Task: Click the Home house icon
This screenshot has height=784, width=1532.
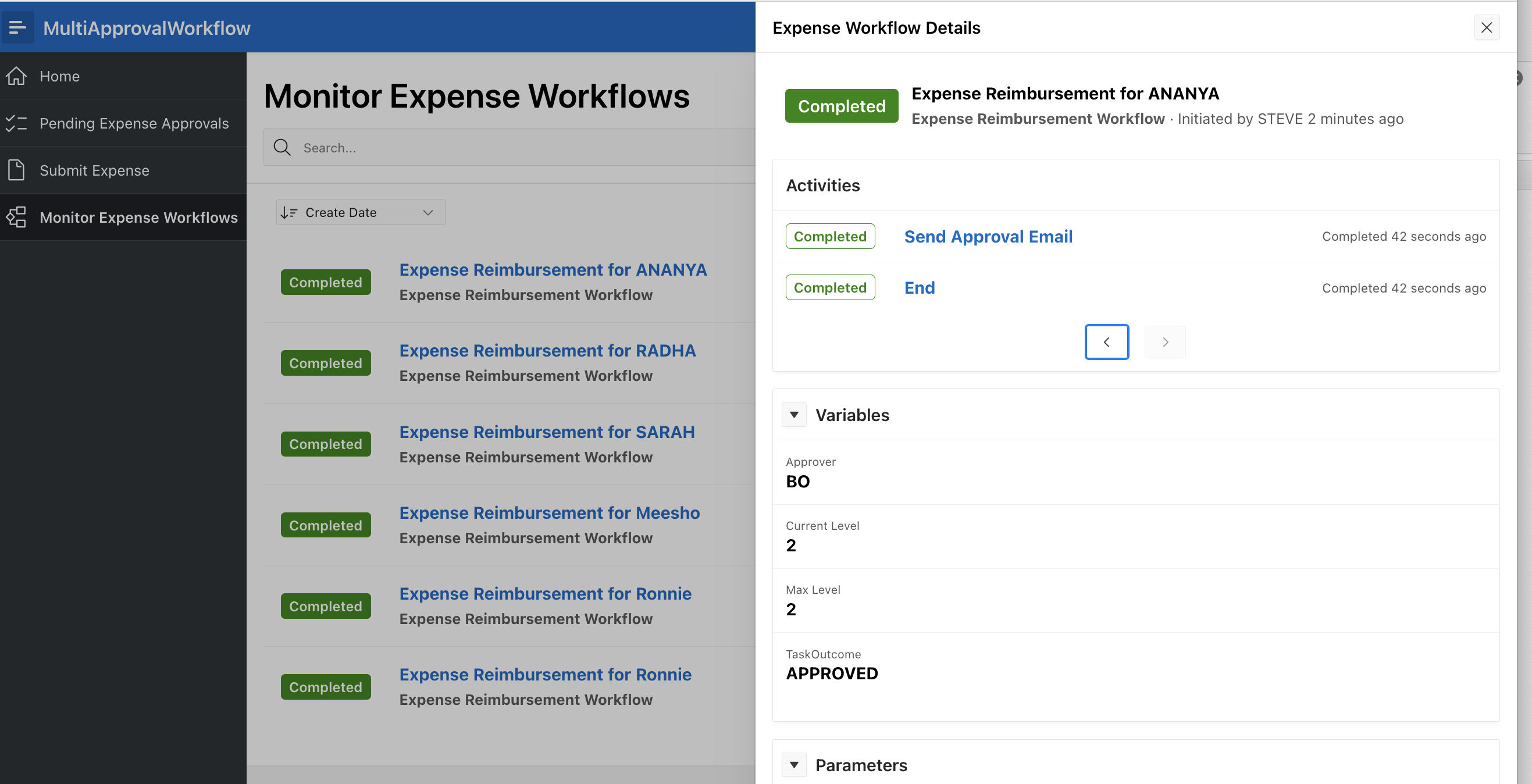Action: [17, 76]
